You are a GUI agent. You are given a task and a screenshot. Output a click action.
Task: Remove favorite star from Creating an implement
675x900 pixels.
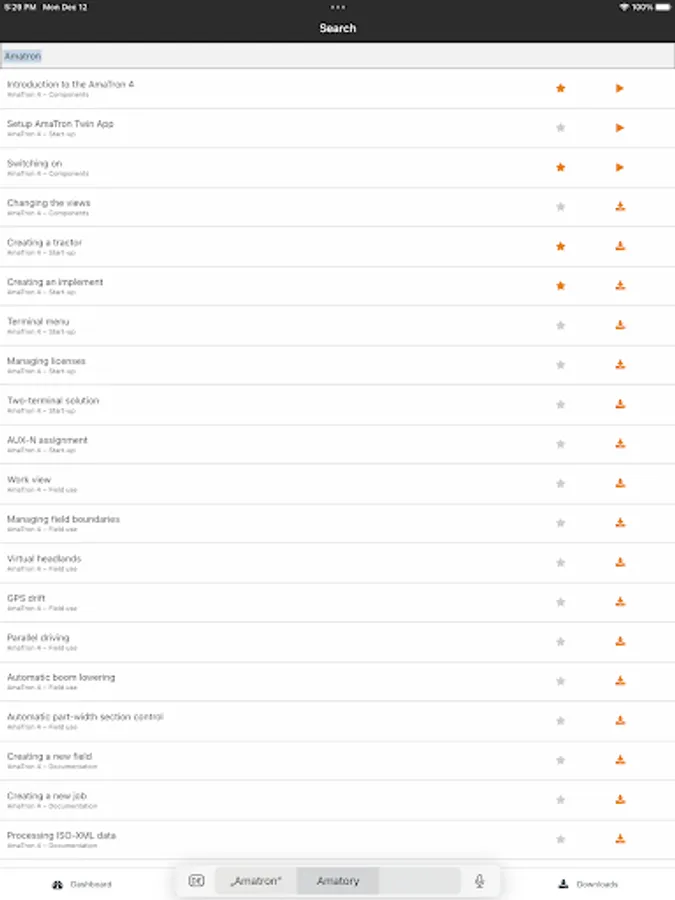click(560, 286)
